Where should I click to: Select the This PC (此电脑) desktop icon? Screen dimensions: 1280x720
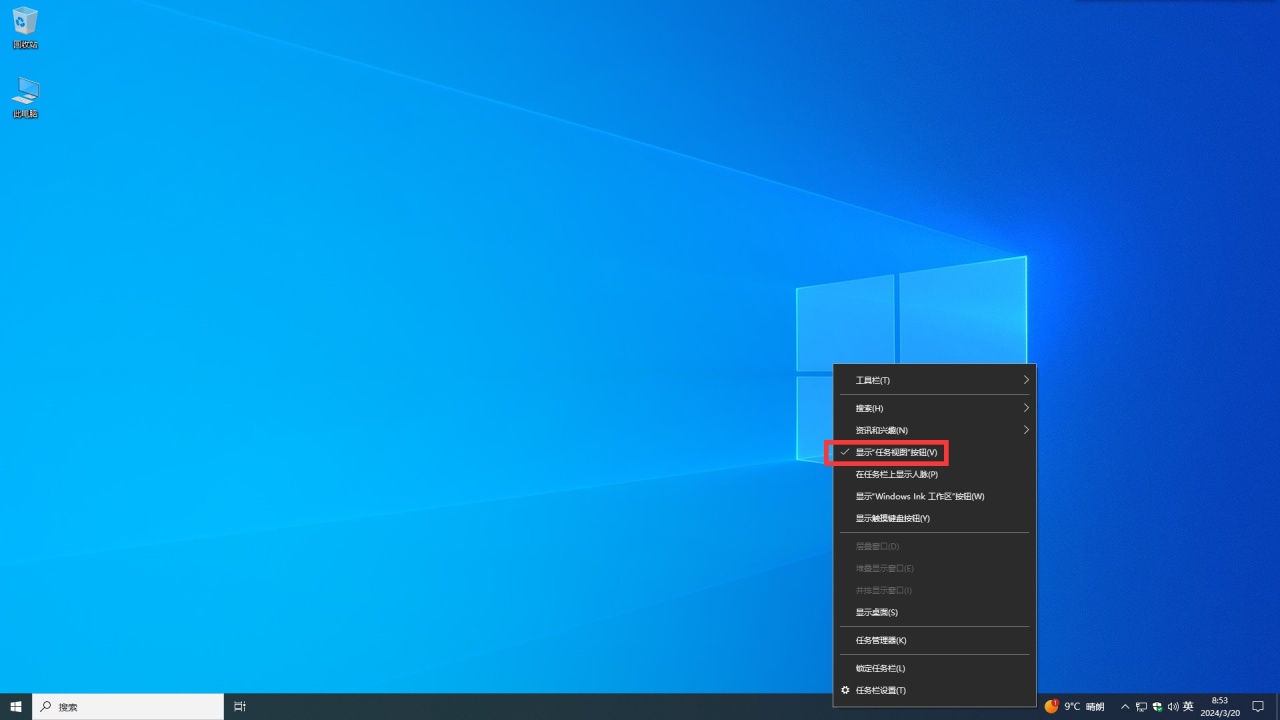[x=25, y=97]
